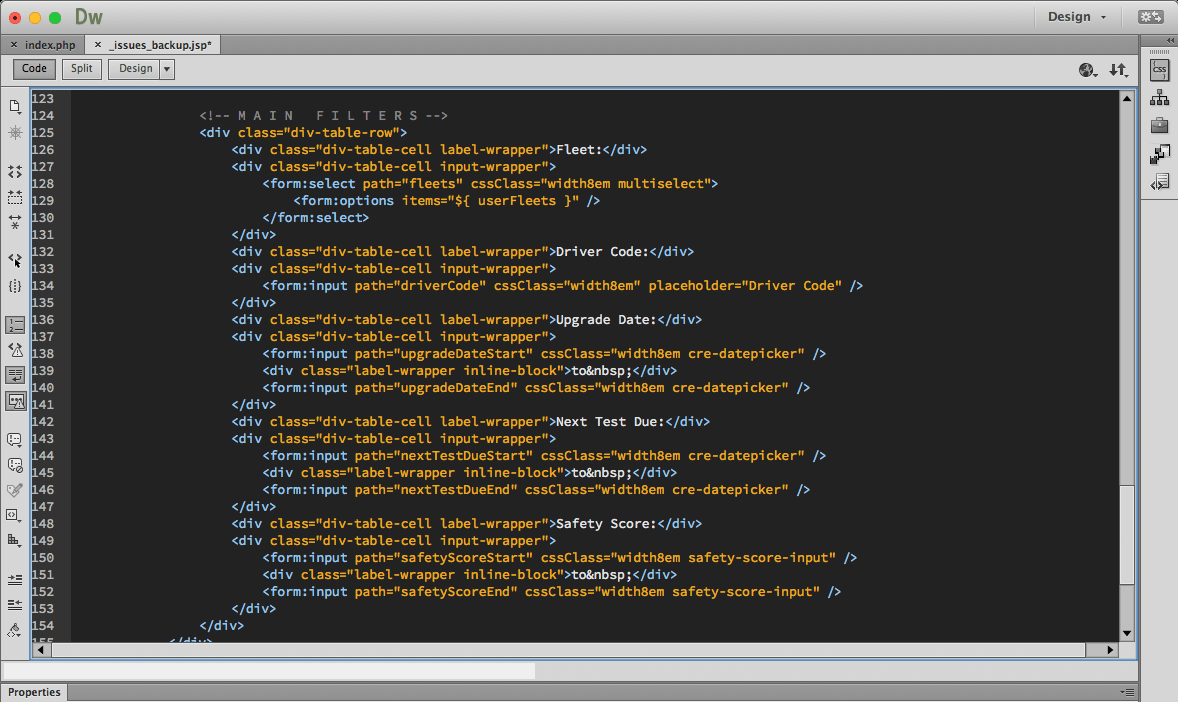Open the Design workspace switcher dropdown

coord(1077,17)
